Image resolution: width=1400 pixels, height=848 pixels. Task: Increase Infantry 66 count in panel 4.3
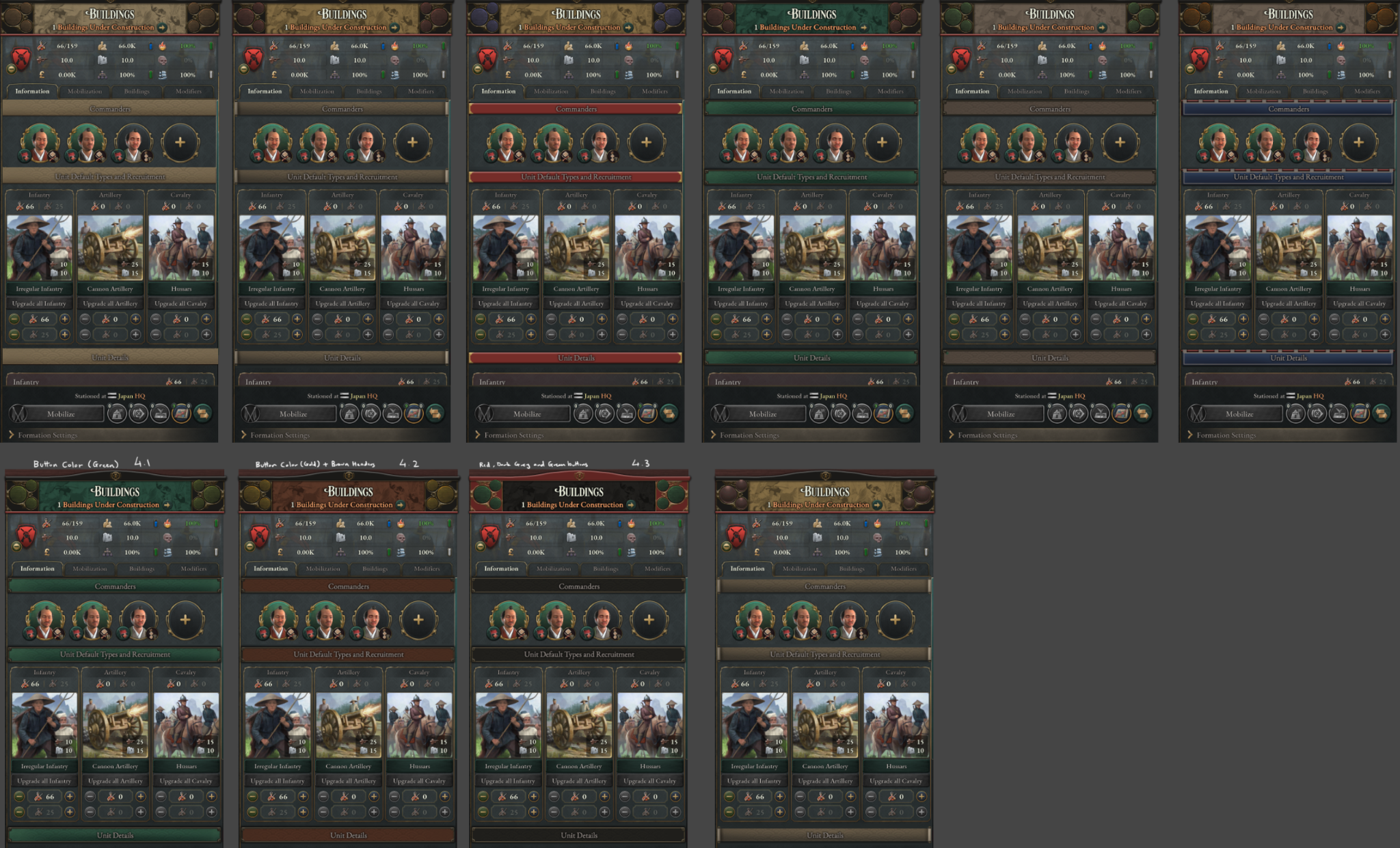[533, 796]
